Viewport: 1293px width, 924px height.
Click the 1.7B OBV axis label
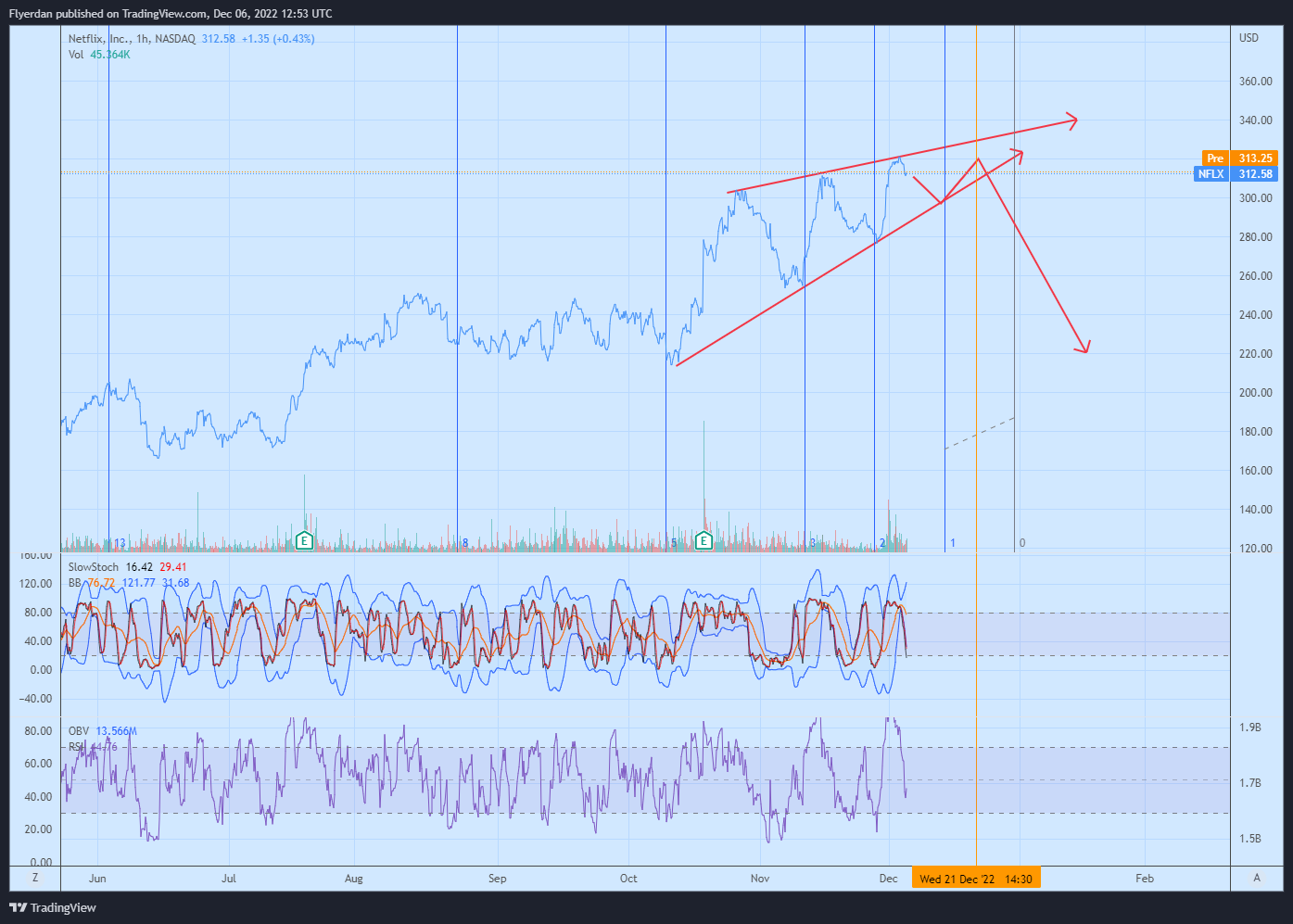tap(1249, 783)
